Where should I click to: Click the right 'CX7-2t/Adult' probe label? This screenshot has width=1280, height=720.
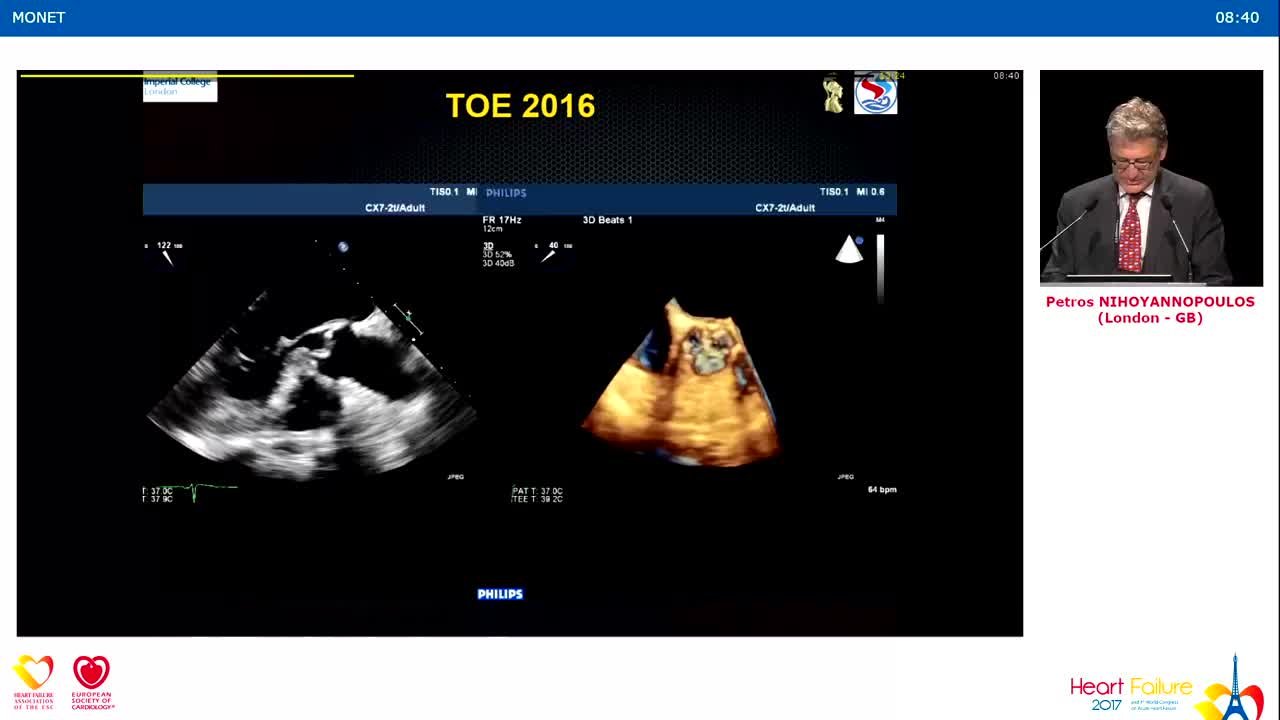(x=785, y=208)
